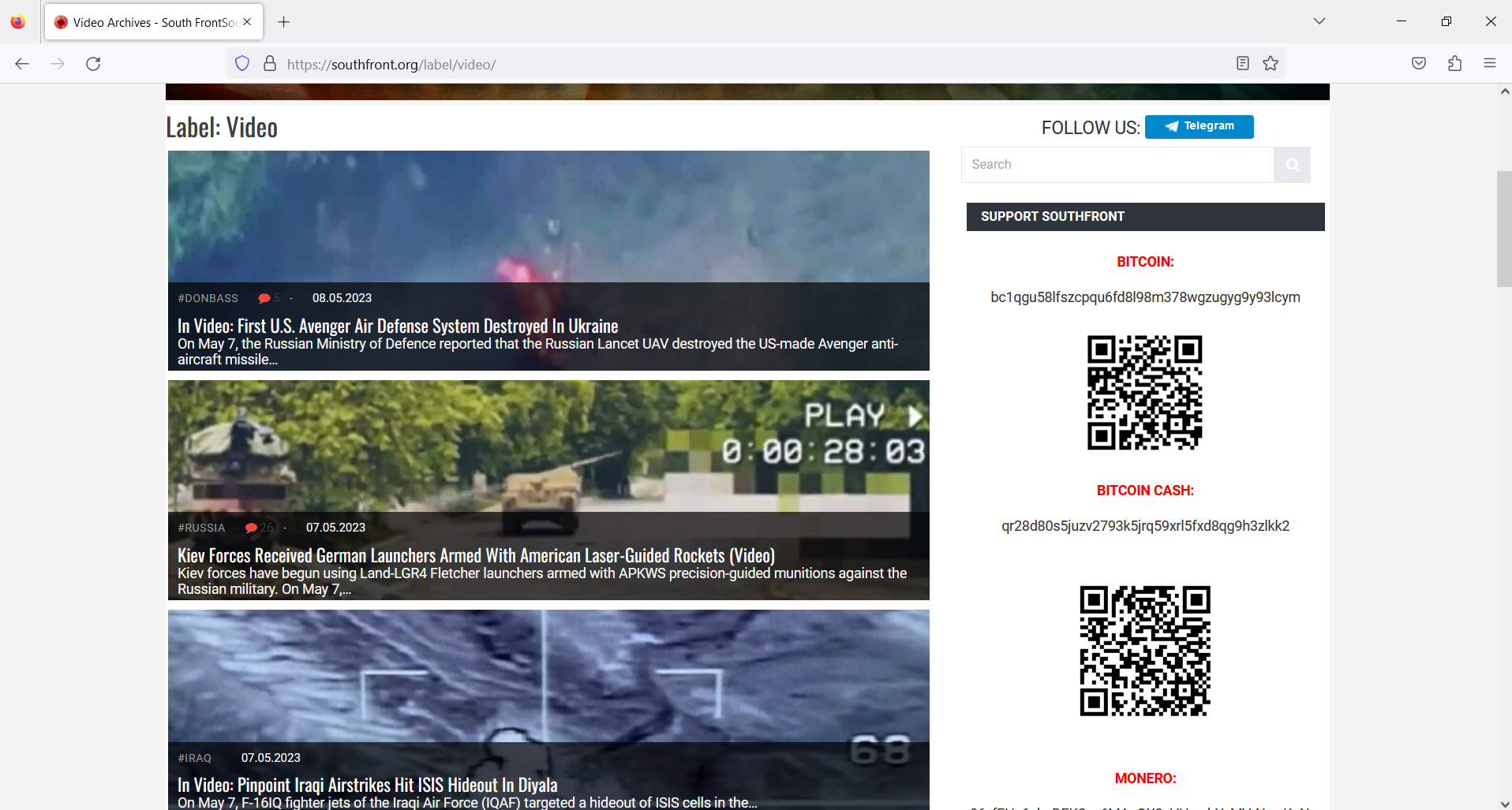This screenshot has height=810, width=1512.
Task: Open reader view for the page
Action: [1243, 63]
